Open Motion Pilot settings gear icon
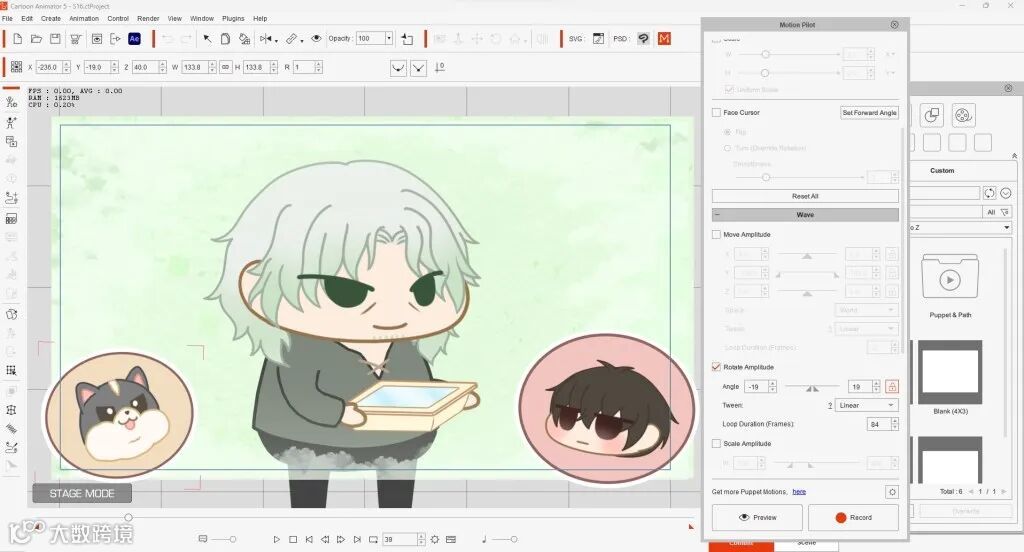The width and height of the screenshot is (1024, 552). [x=892, y=492]
